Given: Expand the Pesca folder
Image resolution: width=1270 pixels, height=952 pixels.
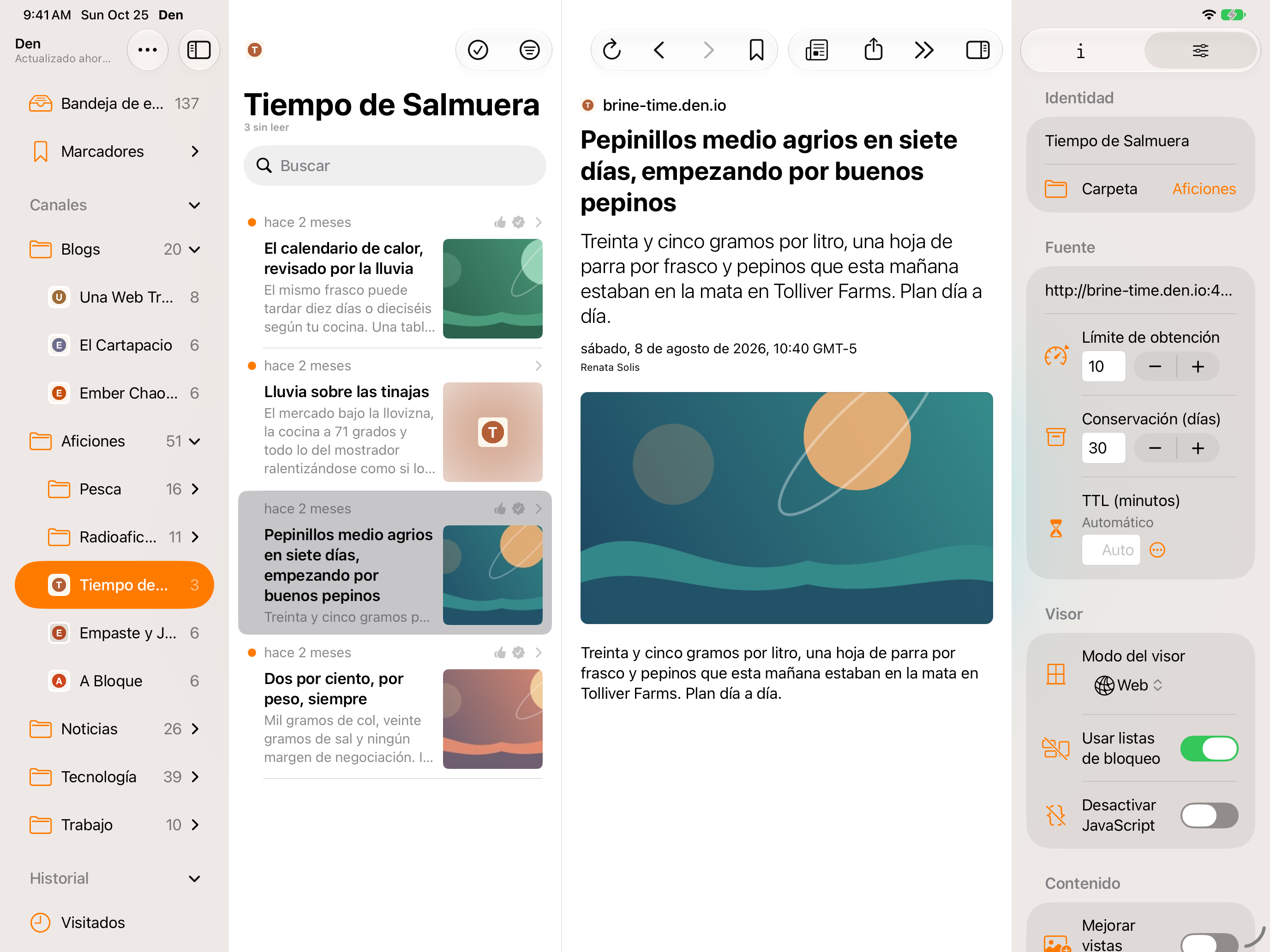Looking at the screenshot, I should pyautogui.click(x=195, y=489).
